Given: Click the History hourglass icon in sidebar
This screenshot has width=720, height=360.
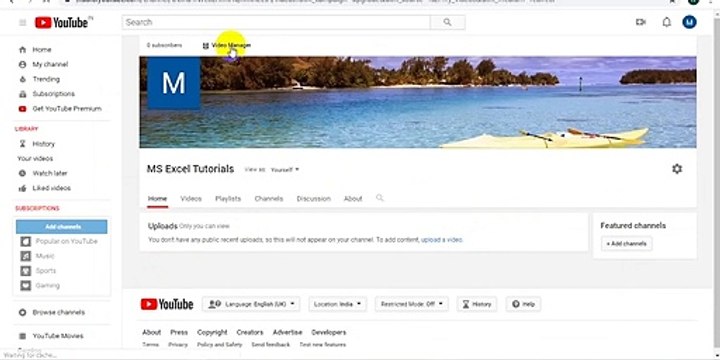Looking at the screenshot, I should (x=22, y=144).
